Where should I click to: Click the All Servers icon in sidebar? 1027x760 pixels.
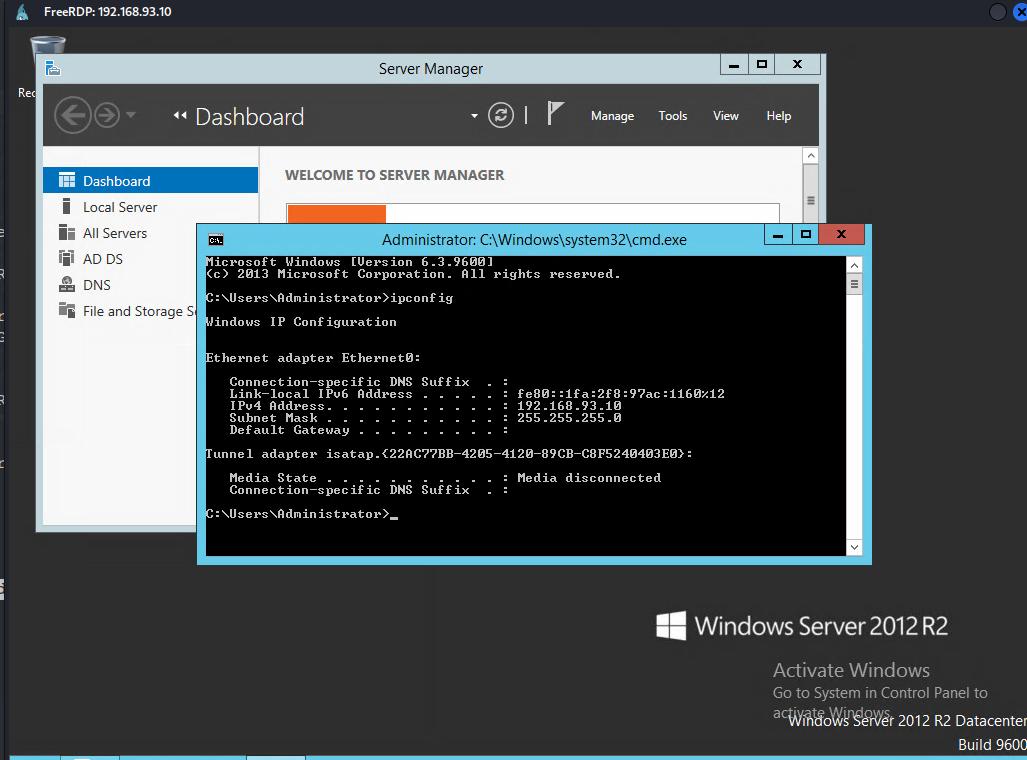point(67,233)
